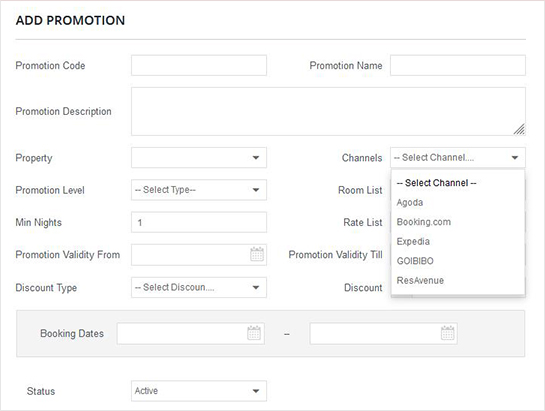545x411 pixels.
Task: Click the Min Nights input field
Action: point(199,222)
